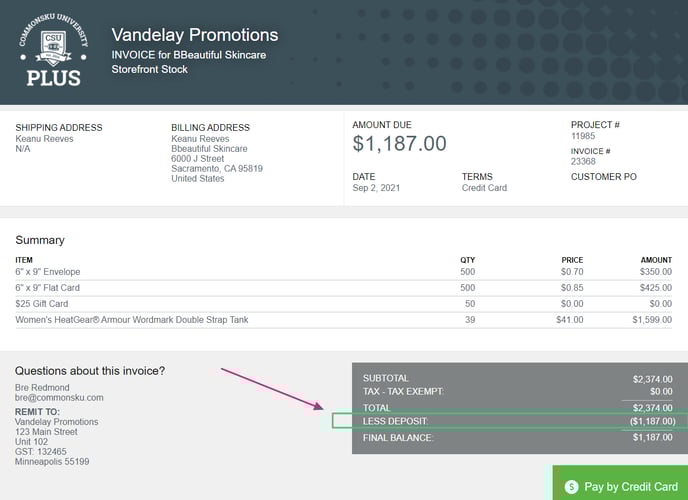This screenshot has height=500, width=688.
Task: Click the Summary section heading
Action: click(40, 240)
